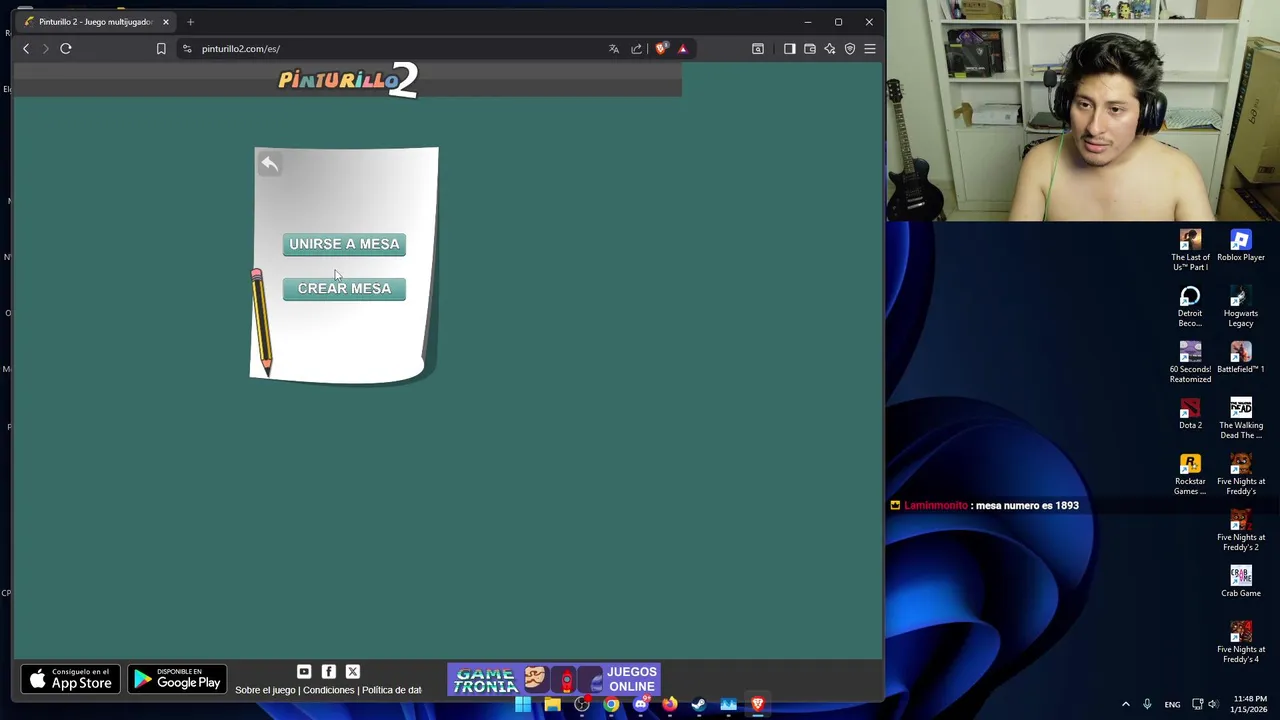Select the Hogwarts Legacy desktop icon
This screenshot has width=1280, height=720.
pos(1241,306)
